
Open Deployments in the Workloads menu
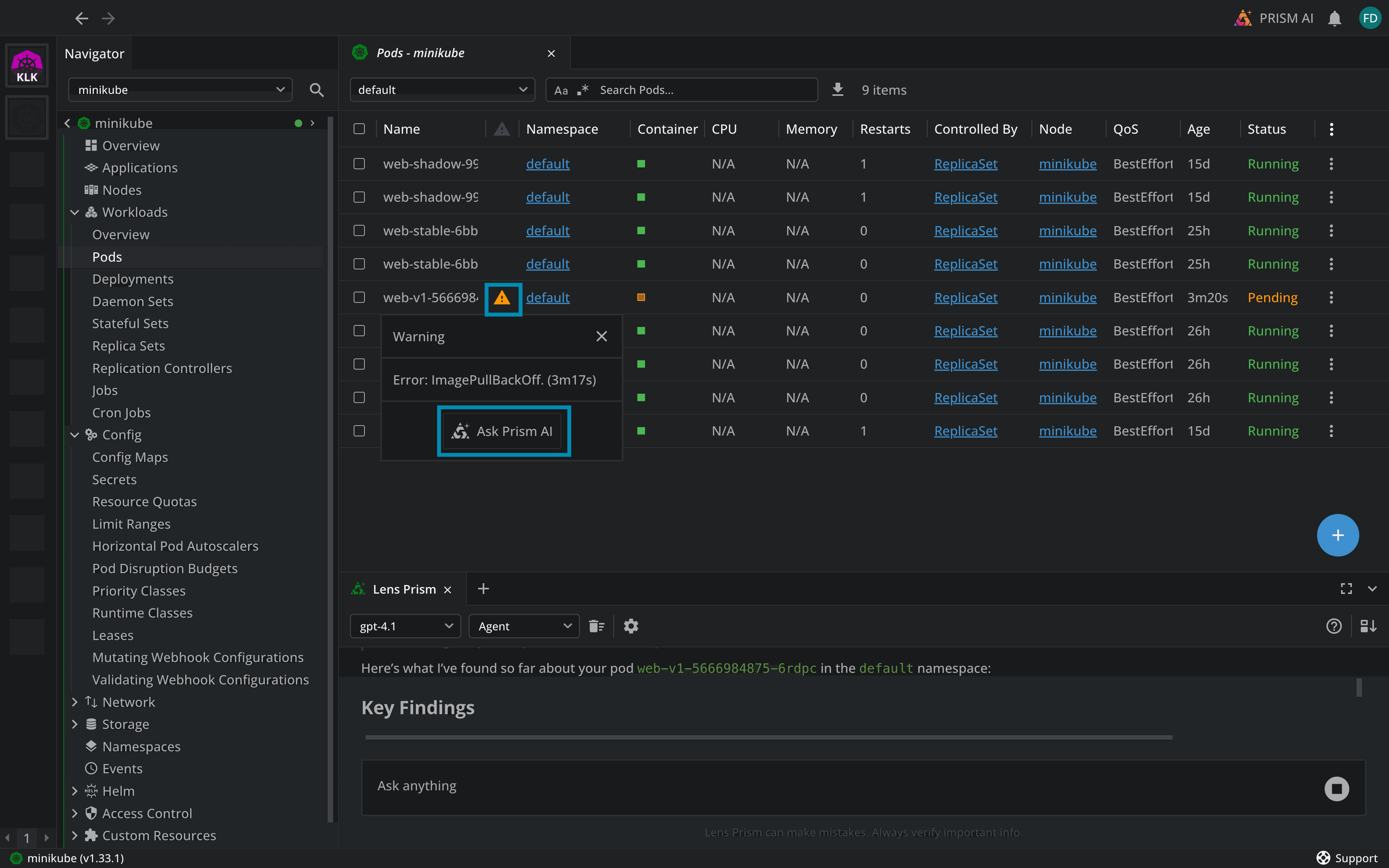tap(133, 279)
